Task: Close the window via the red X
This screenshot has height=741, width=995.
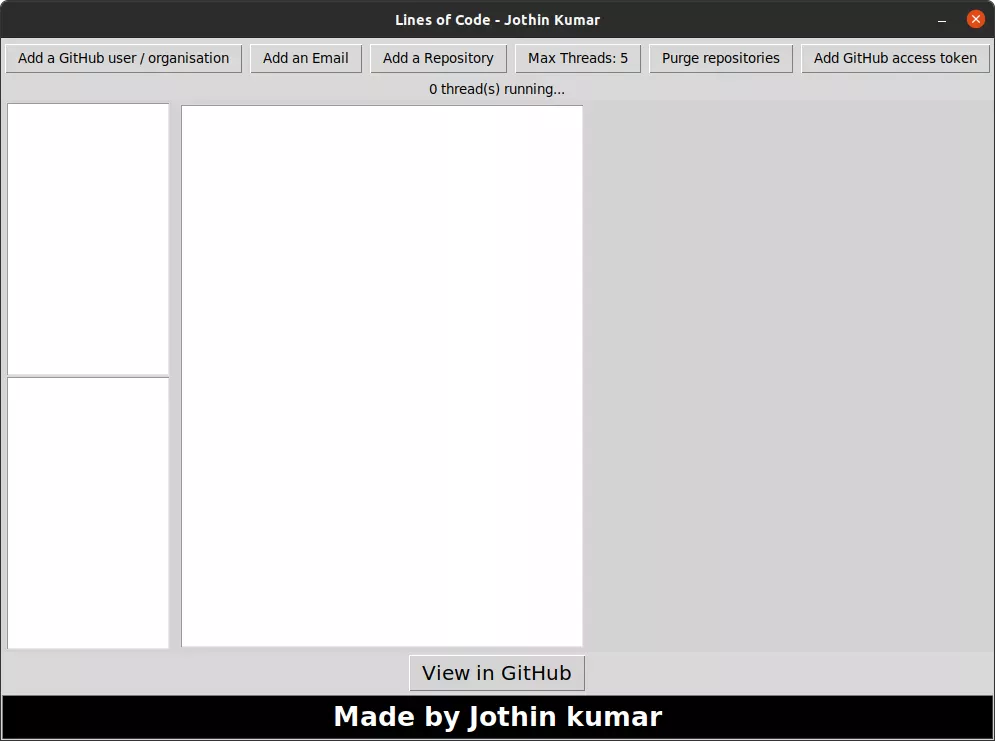Action: pos(975,19)
